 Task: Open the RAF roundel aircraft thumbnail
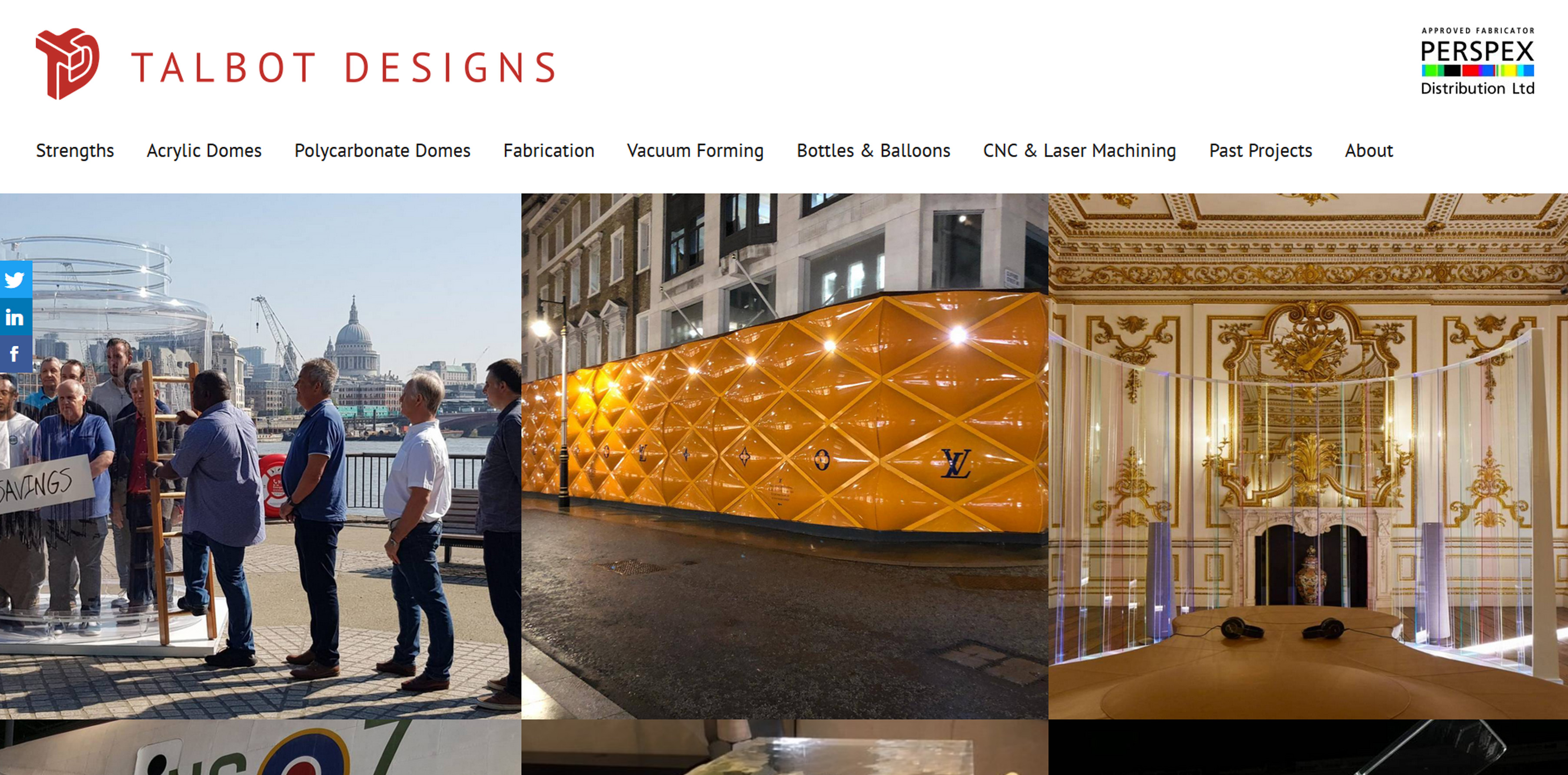[260, 748]
